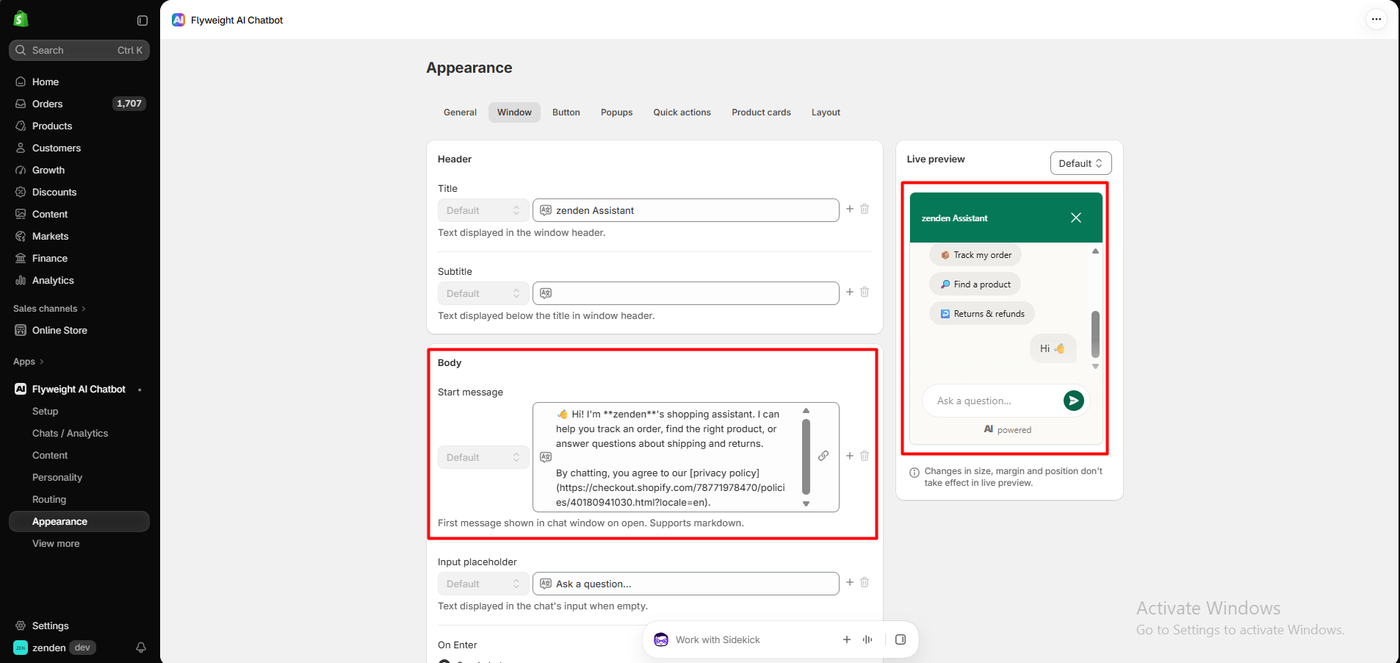Click the Growth icon in the sidebar
This screenshot has height=663, width=1400.
[x=21, y=170]
